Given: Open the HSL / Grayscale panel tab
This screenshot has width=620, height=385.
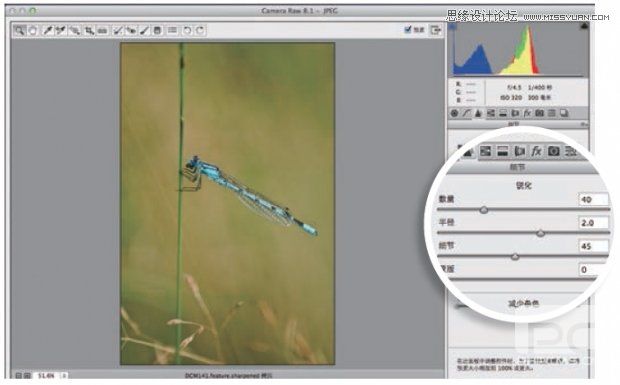Looking at the screenshot, I should pyautogui.click(x=491, y=113).
